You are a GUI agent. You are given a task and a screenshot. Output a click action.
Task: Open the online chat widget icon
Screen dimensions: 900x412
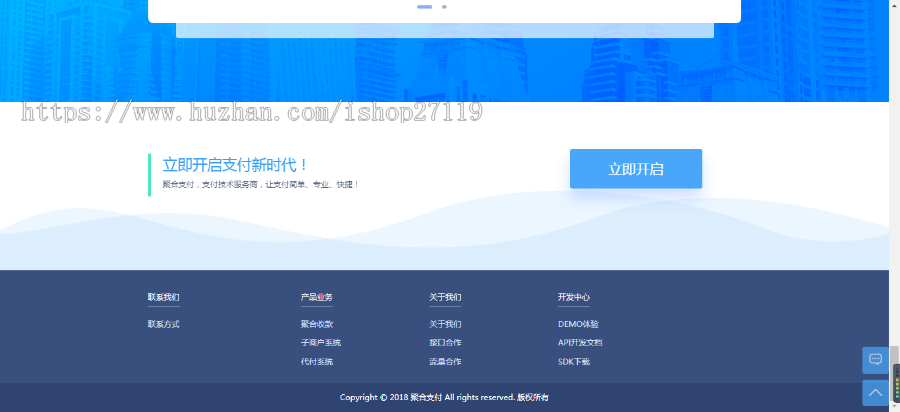click(875, 360)
